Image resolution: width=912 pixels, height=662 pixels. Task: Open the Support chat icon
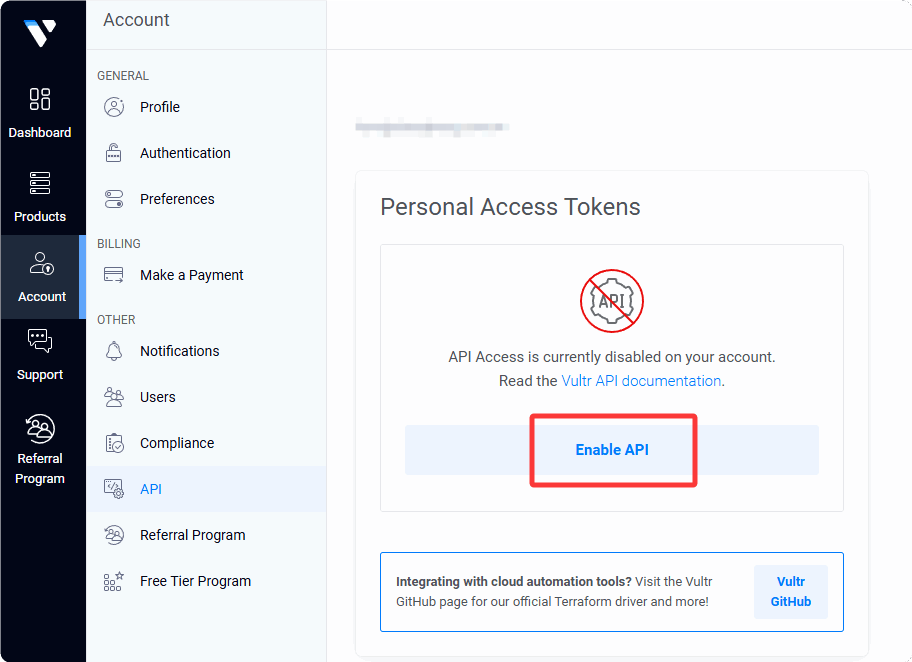40,341
